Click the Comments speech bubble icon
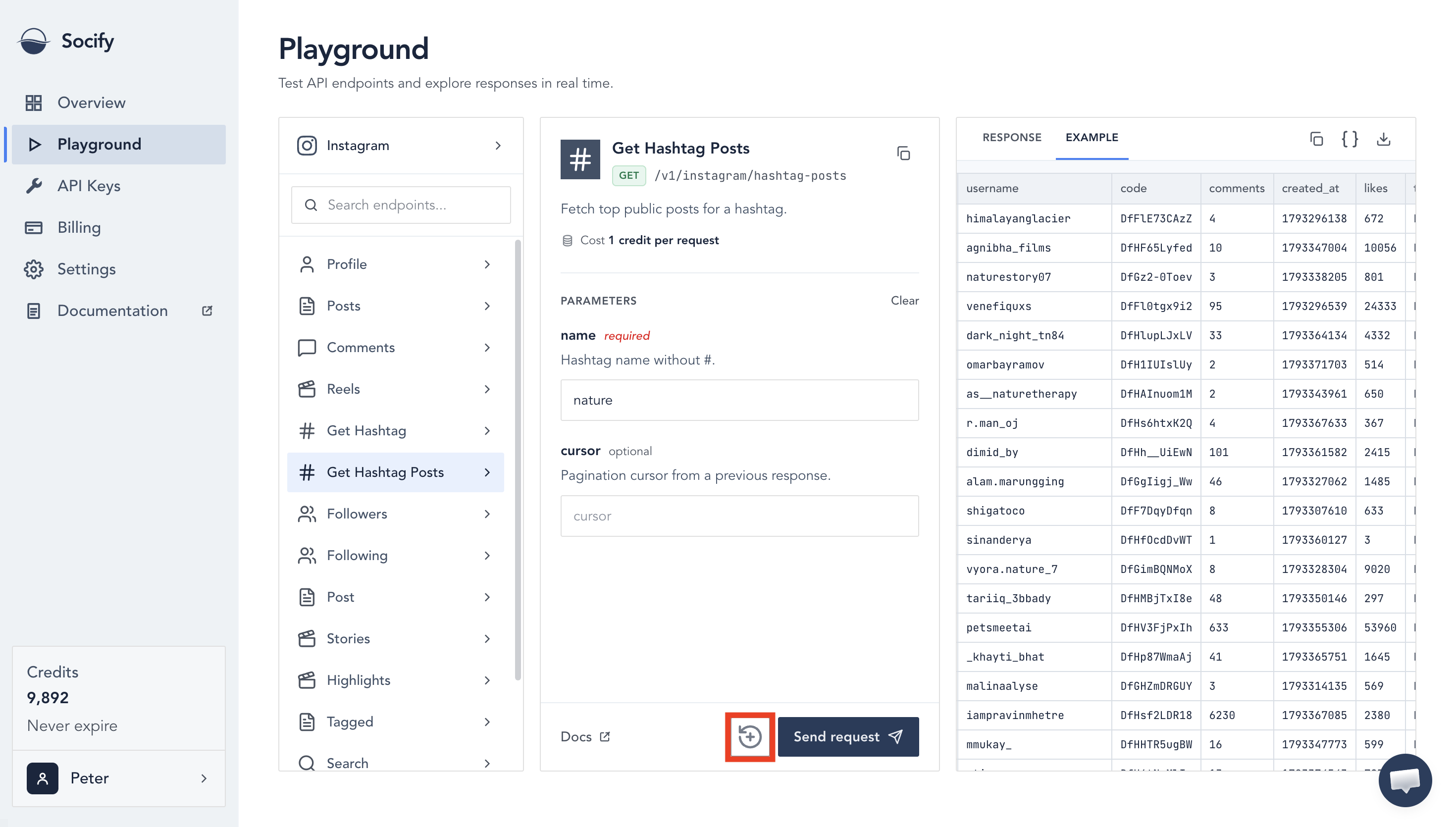 tap(307, 348)
